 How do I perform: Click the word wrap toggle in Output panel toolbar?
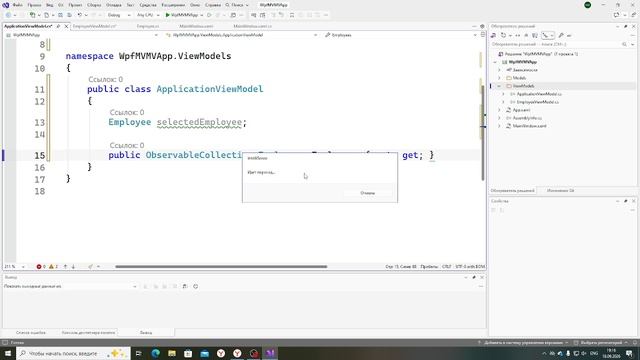[x=185, y=287]
